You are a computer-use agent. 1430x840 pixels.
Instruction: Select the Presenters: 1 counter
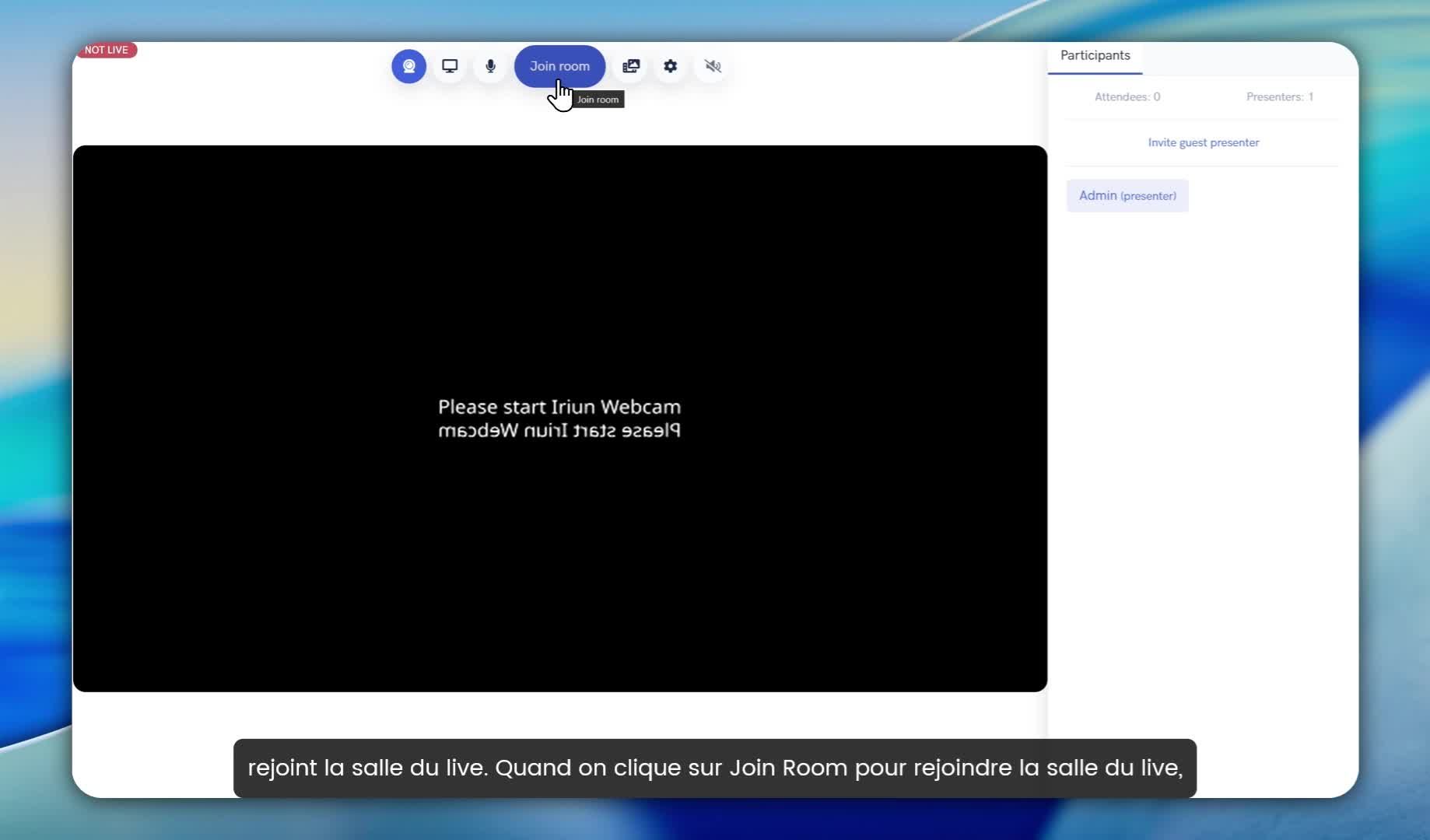click(x=1279, y=97)
